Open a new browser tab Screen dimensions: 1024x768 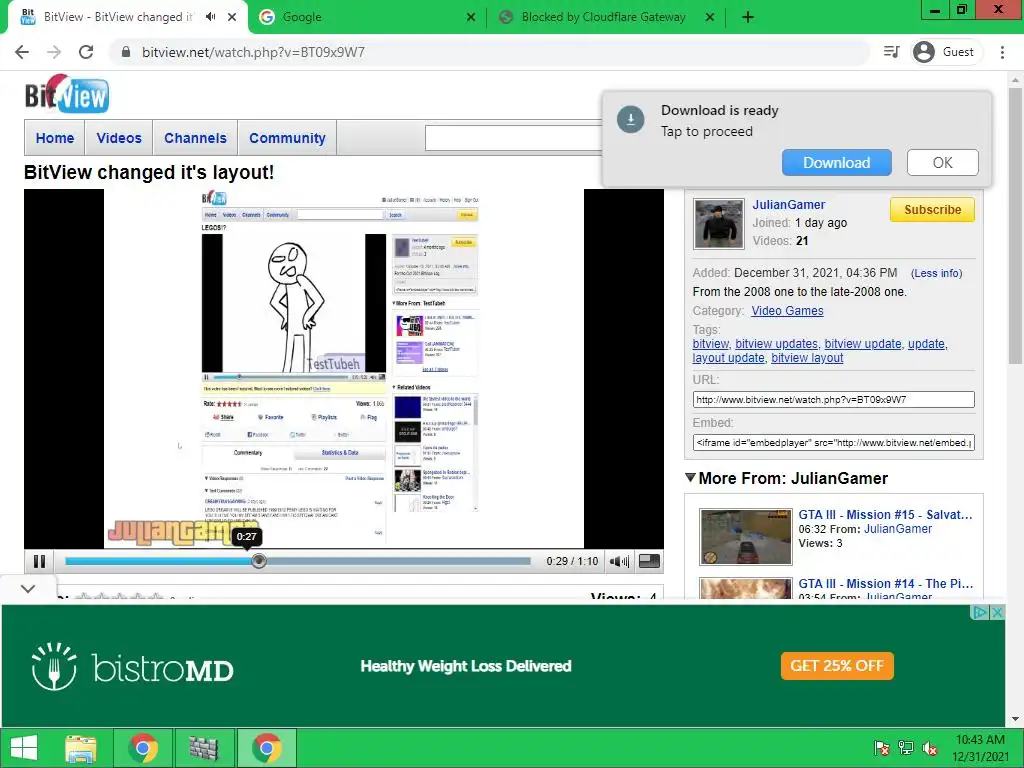pyautogui.click(x=748, y=17)
